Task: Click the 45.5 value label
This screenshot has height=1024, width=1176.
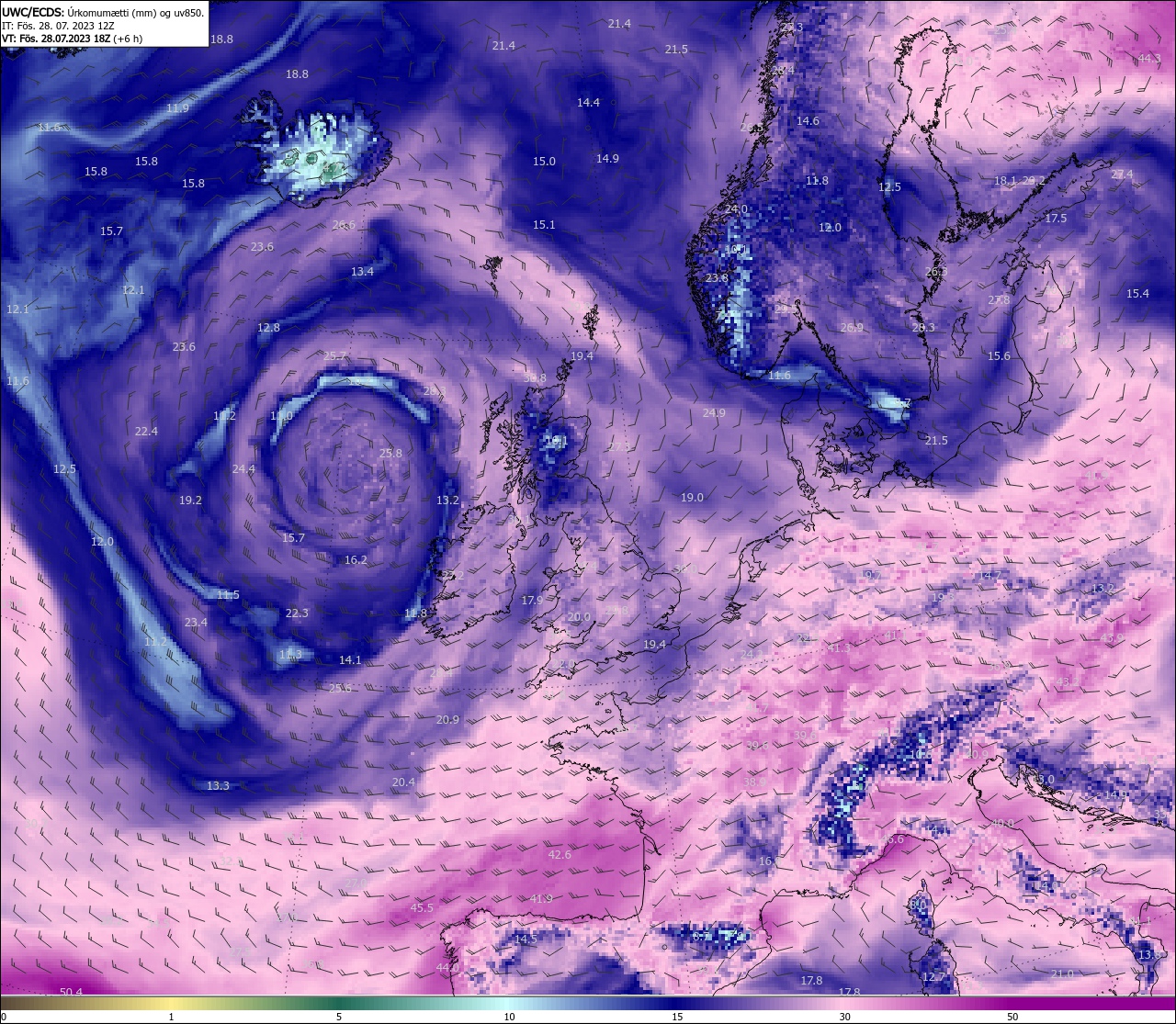Action: [x=422, y=907]
